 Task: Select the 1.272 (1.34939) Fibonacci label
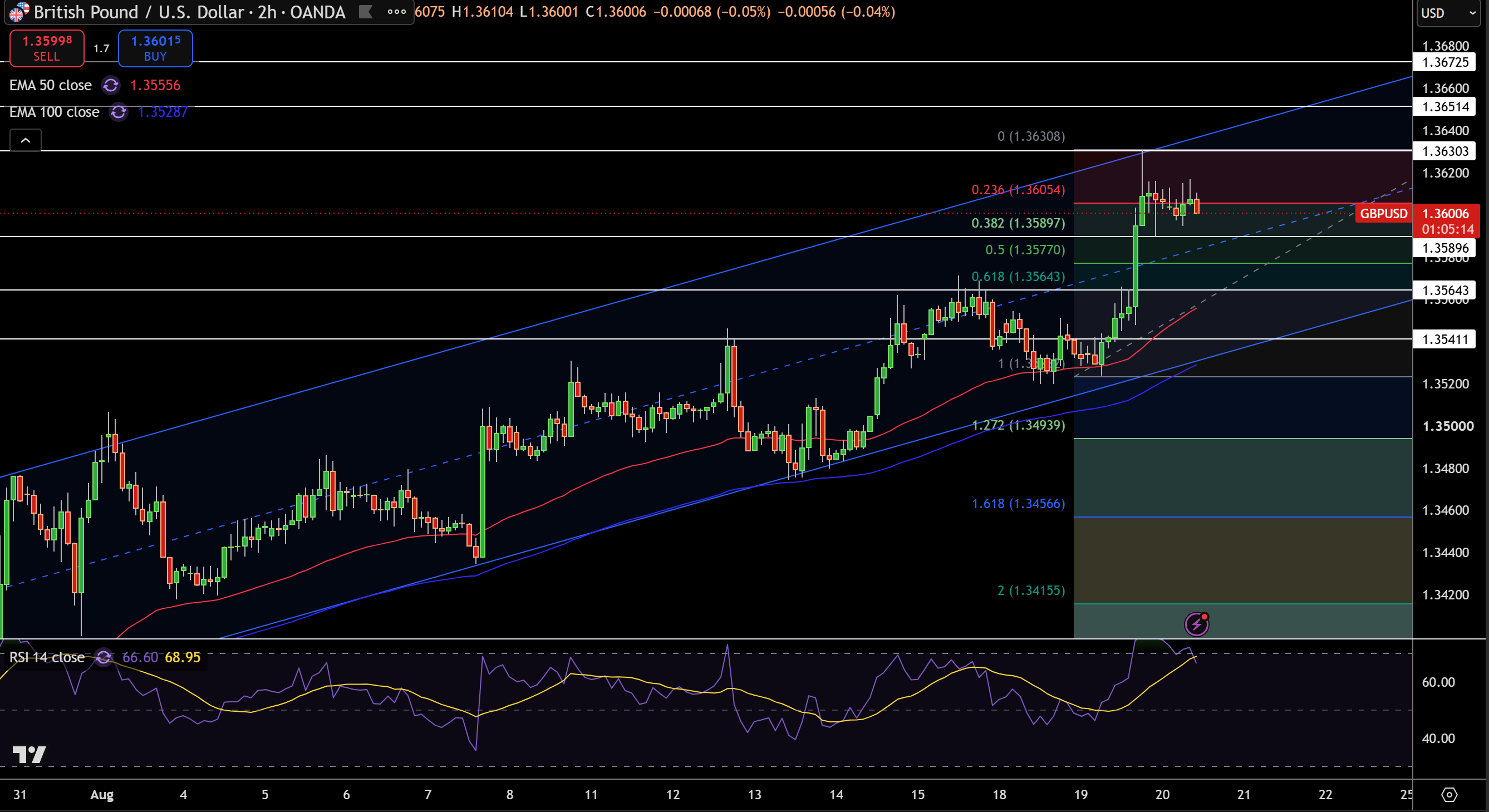pos(1018,425)
